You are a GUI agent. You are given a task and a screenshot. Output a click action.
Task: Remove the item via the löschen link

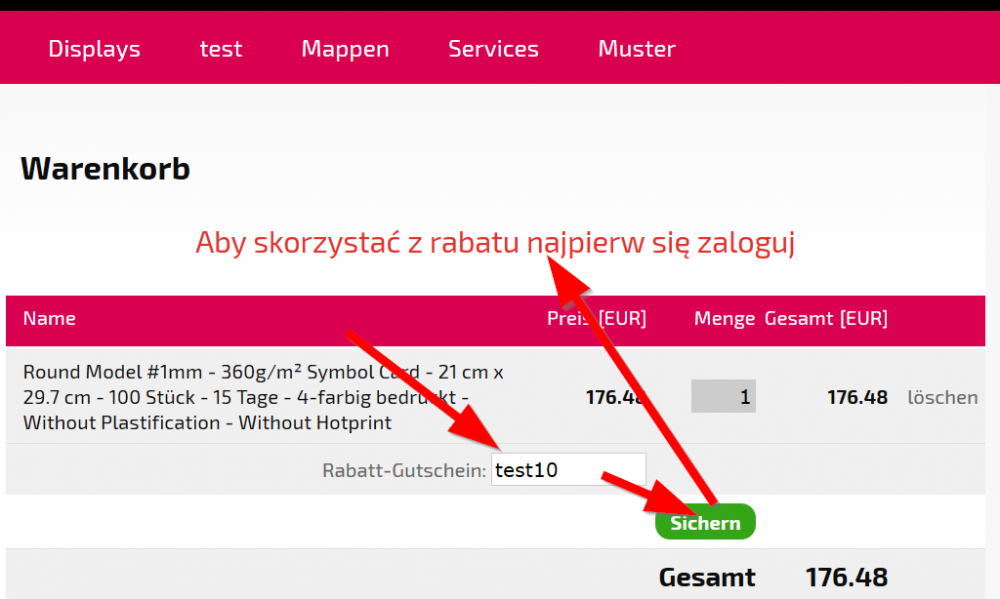click(943, 397)
